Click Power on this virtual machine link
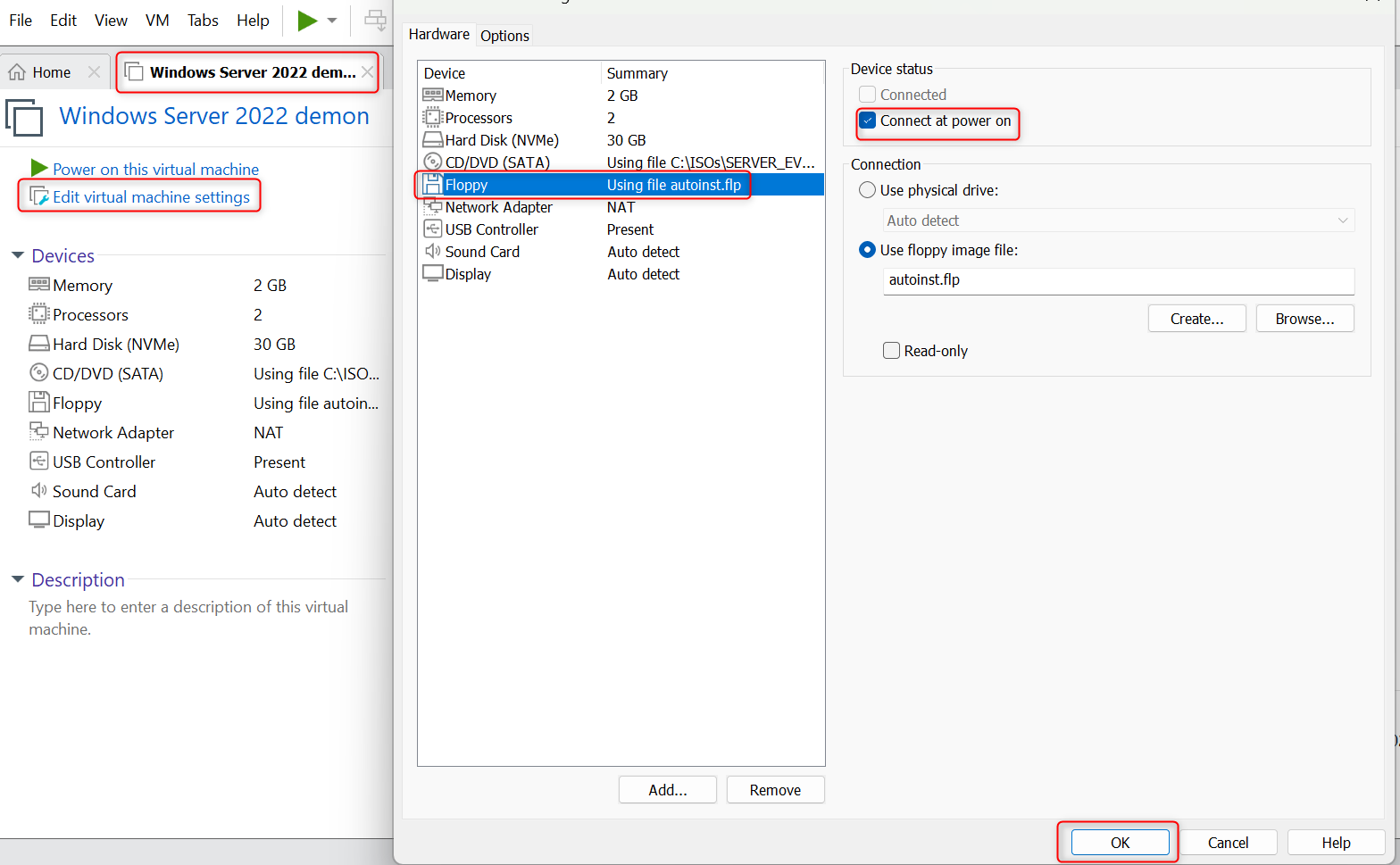1400x865 pixels. pos(155,169)
